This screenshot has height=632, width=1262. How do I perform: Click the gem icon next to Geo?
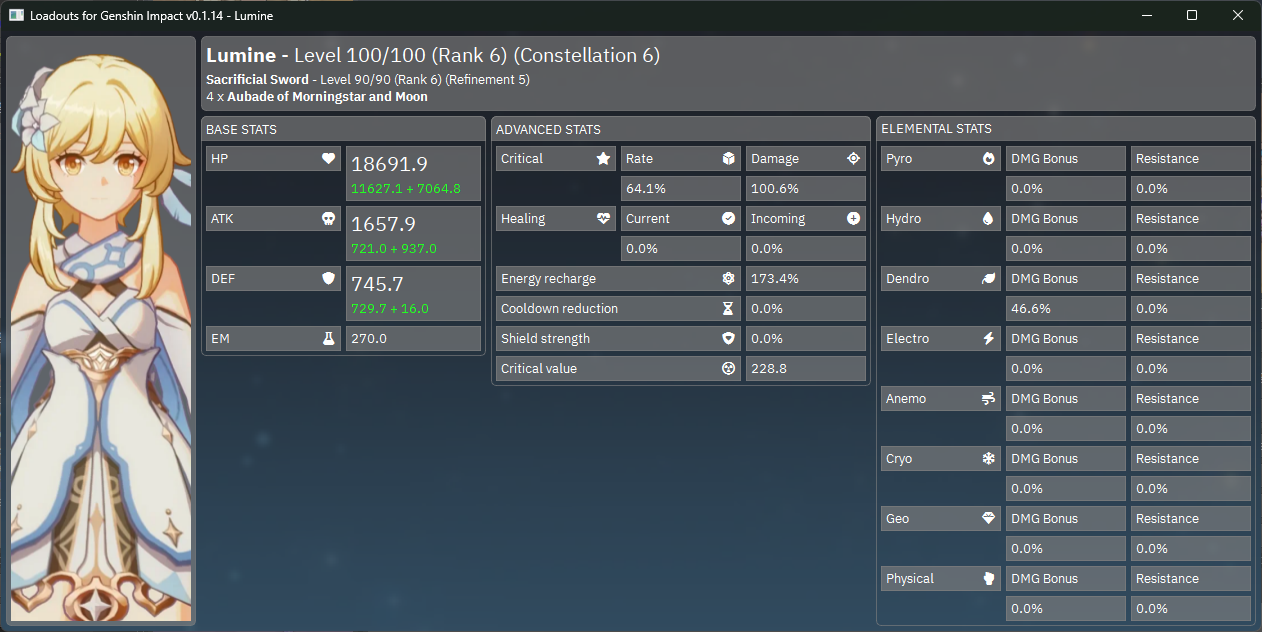(x=988, y=519)
